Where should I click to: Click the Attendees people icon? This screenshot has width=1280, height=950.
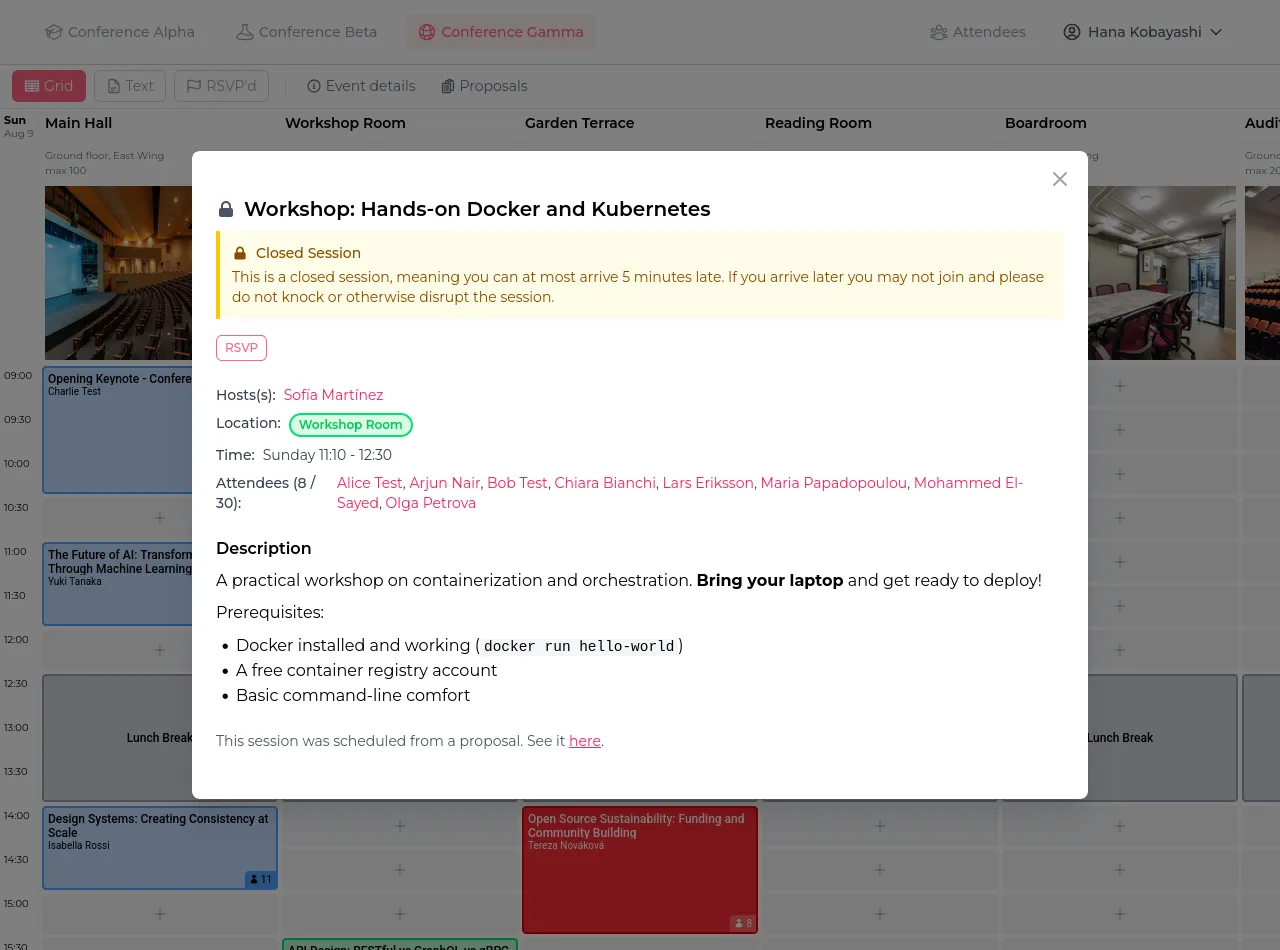click(938, 32)
